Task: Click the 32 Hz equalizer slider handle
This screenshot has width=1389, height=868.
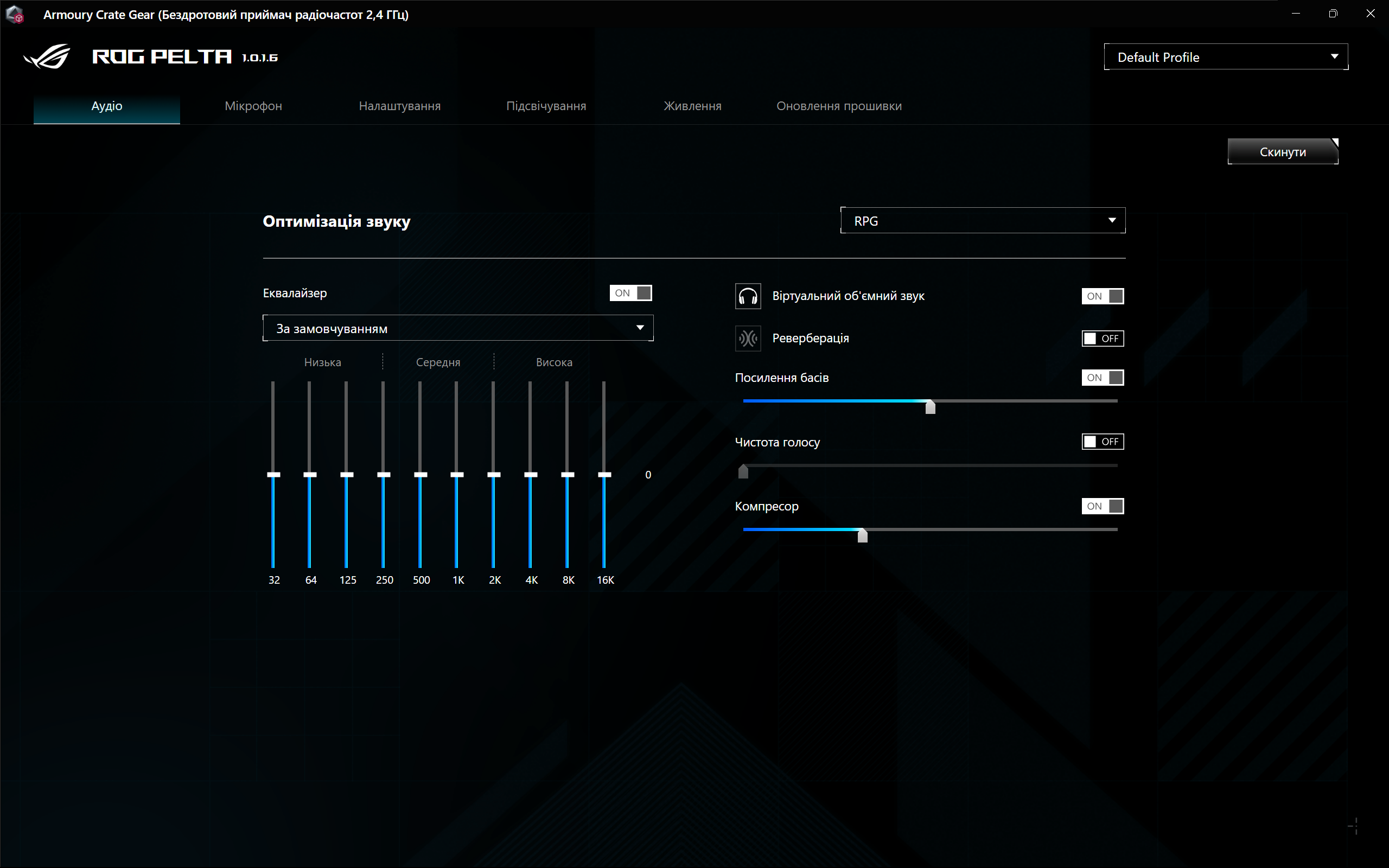Action: click(274, 475)
